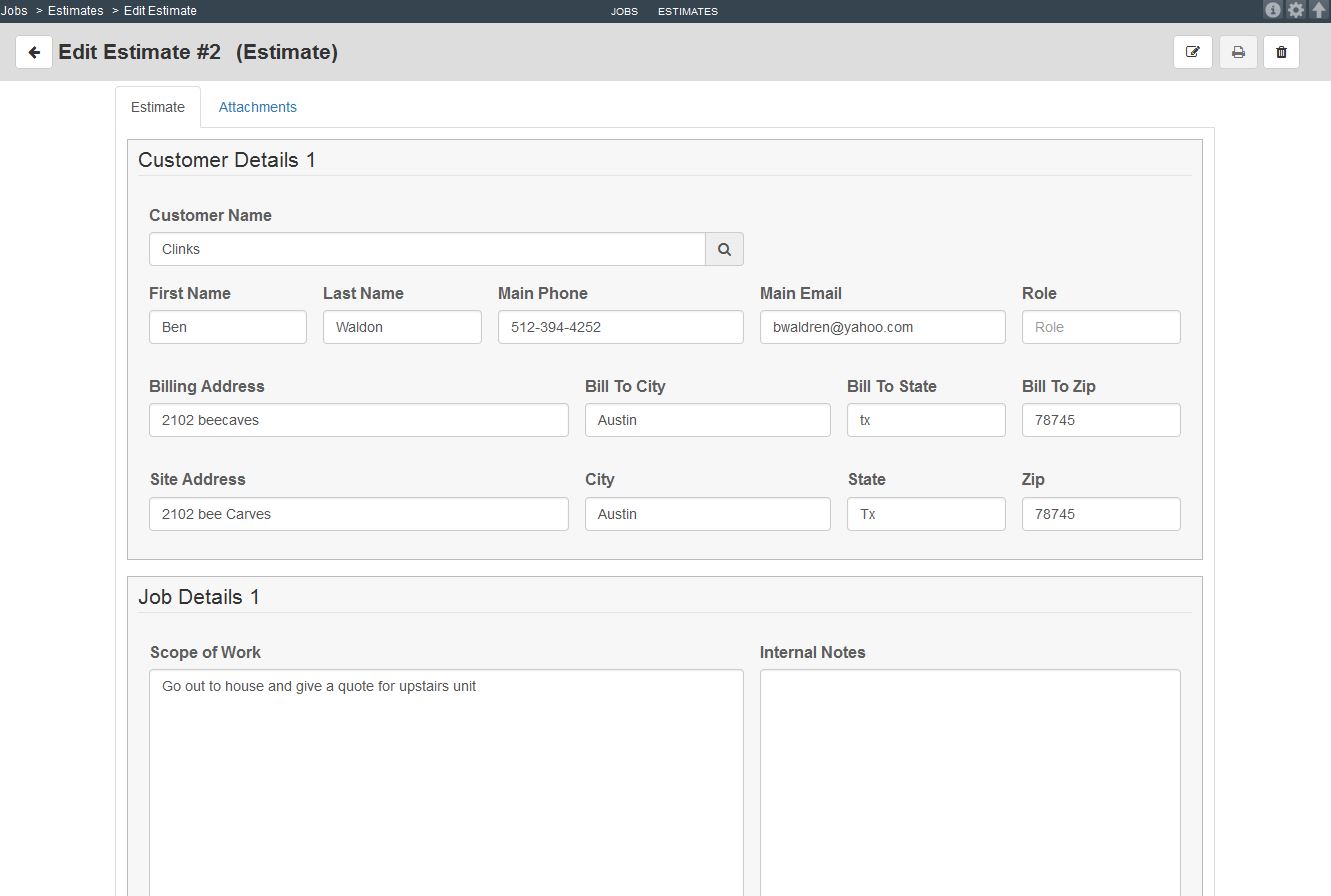This screenshot has width=1331, height=896.
Task: Select the Estimate tab
Action: [158, 107]
